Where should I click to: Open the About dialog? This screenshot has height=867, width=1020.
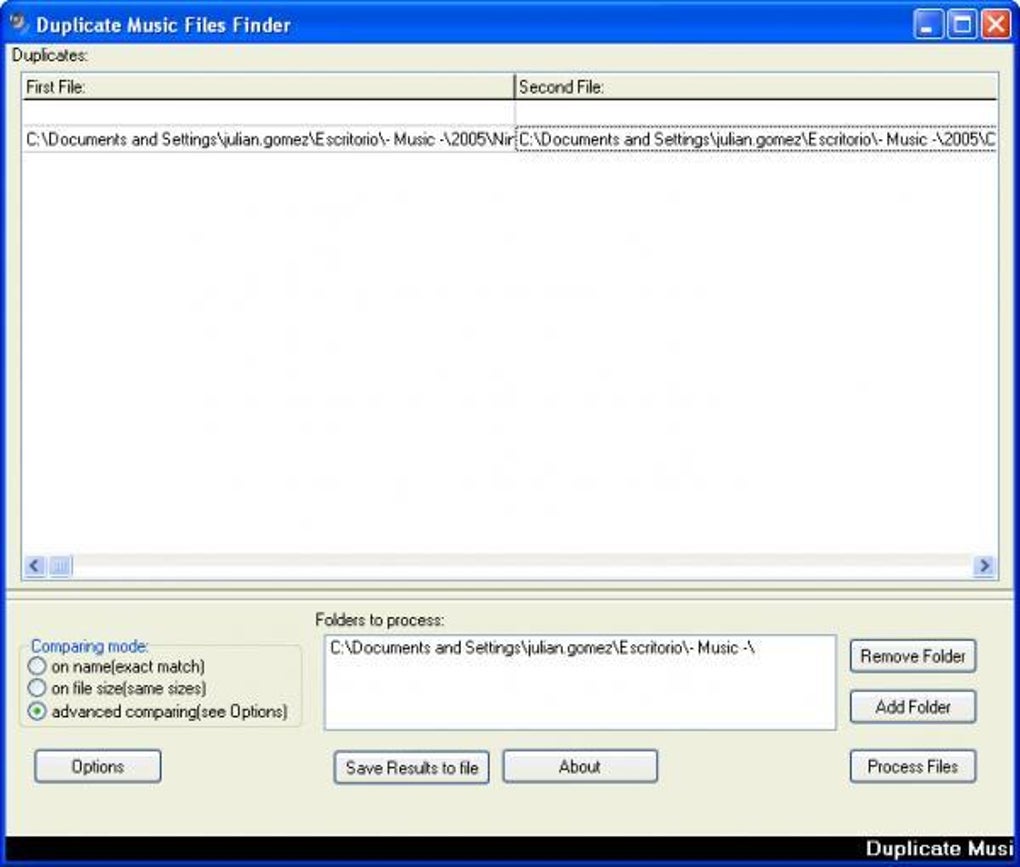pos(580,767)
